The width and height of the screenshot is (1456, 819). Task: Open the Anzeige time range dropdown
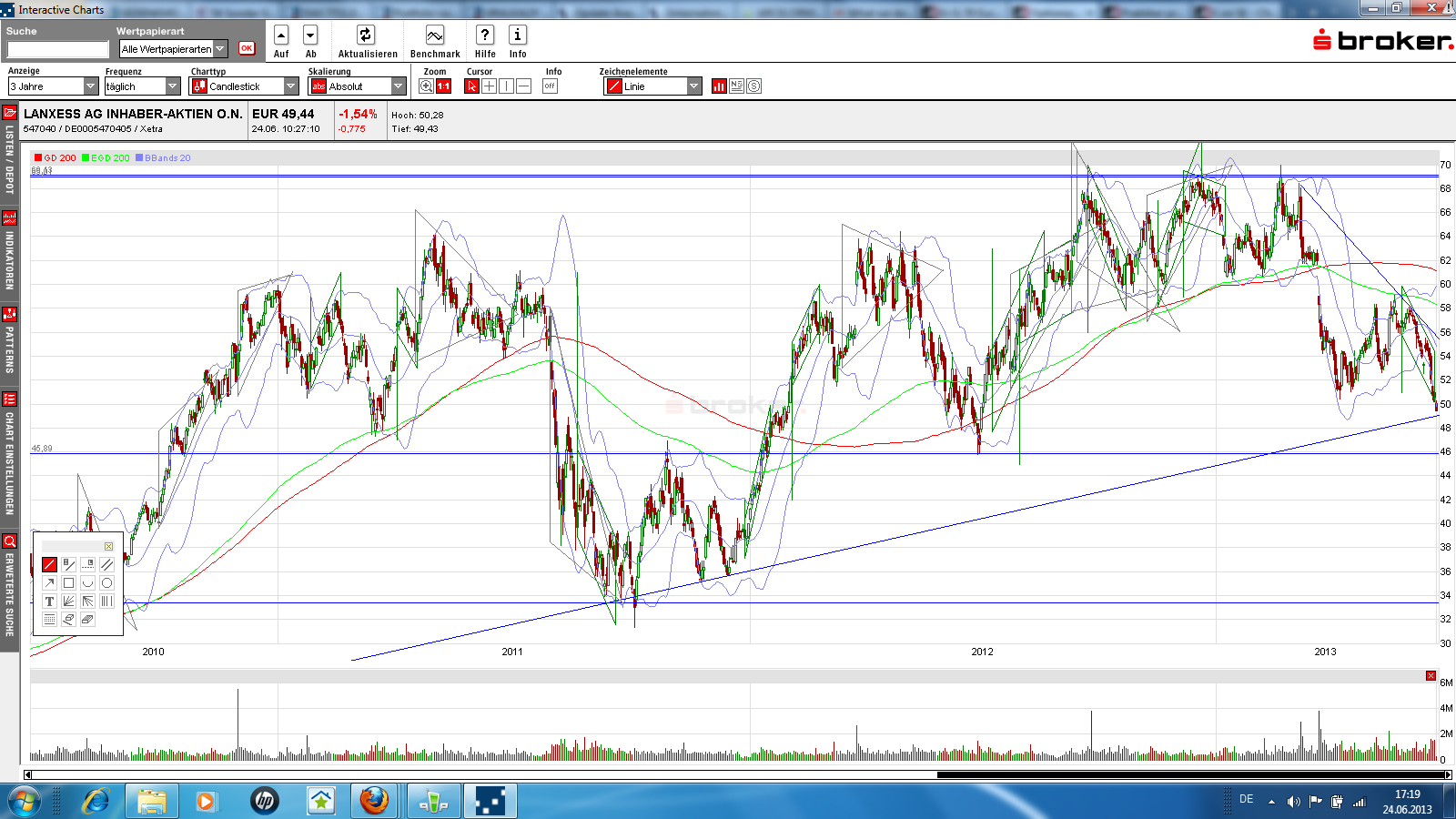point(53,86)
